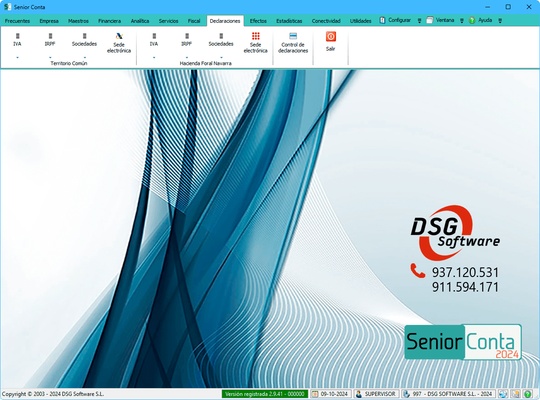Click the SUPERVISOR user label

[380, 394]
